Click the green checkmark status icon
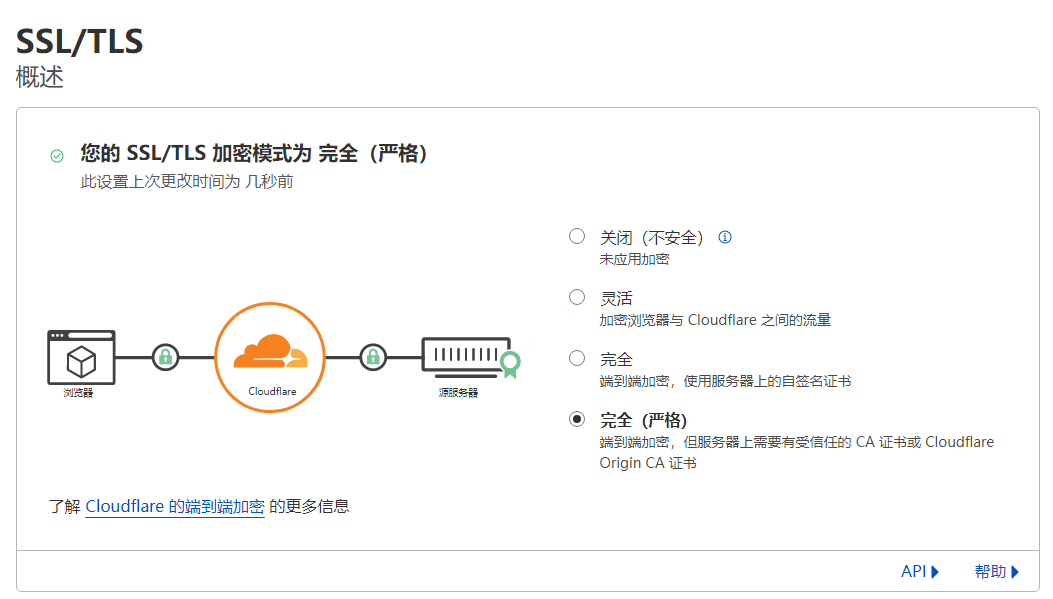 click(57, 156)
